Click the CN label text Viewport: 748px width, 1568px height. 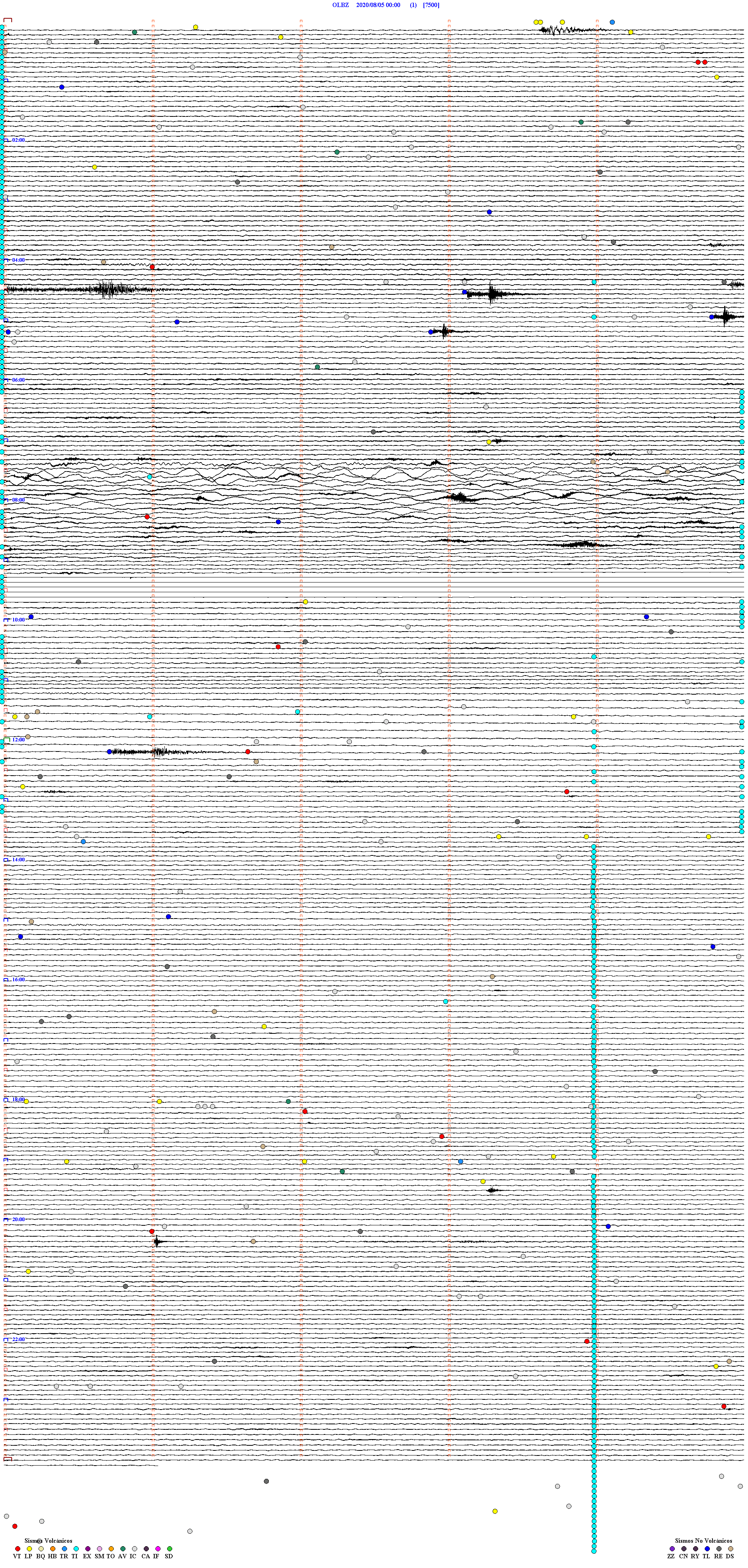coord(683,1556)
